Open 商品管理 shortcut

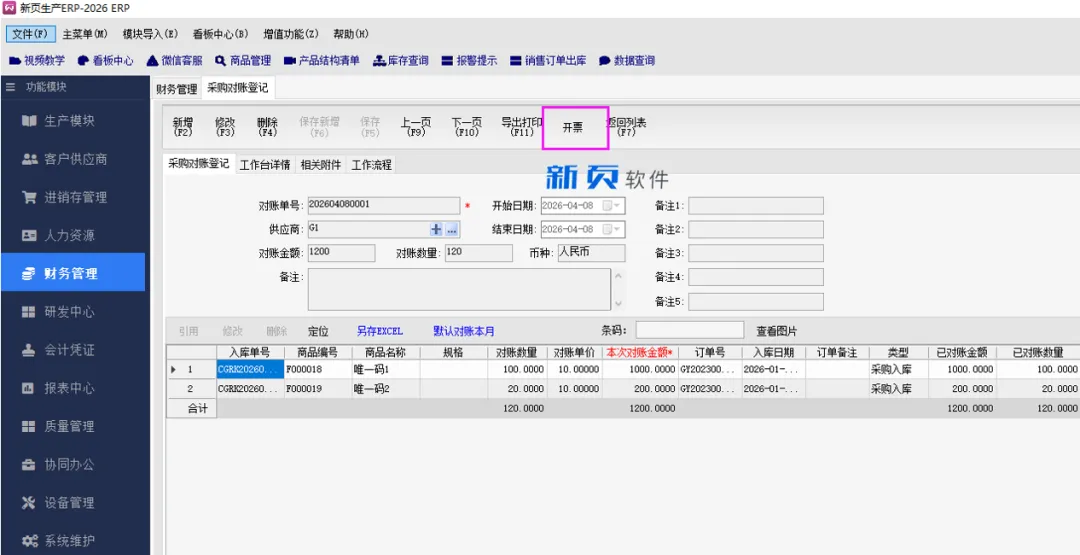pos(243,61)
